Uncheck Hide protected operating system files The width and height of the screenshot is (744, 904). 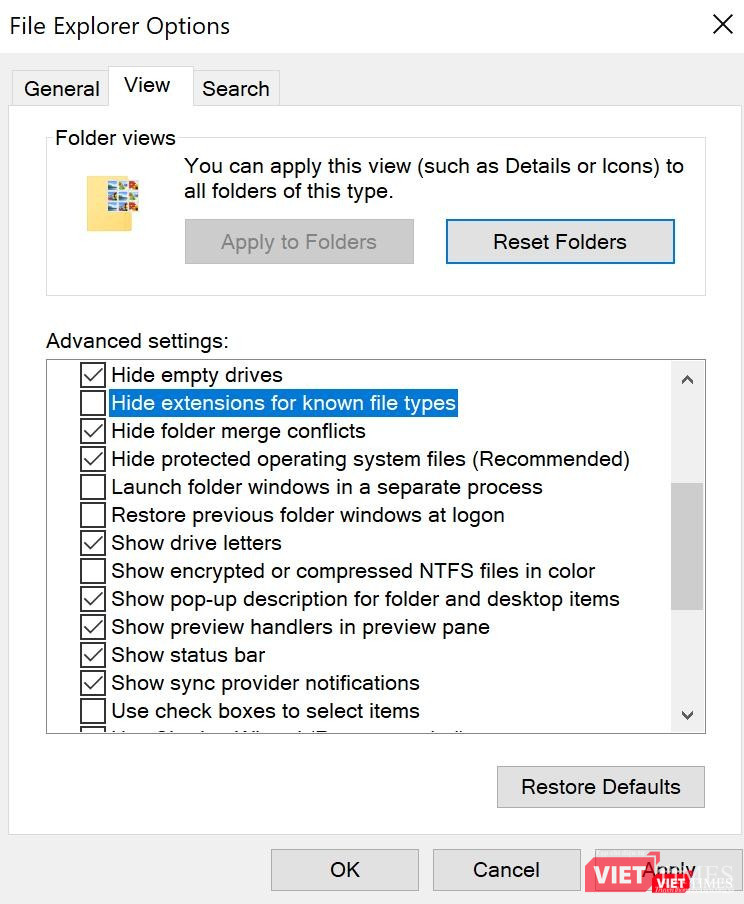[91, 458]
